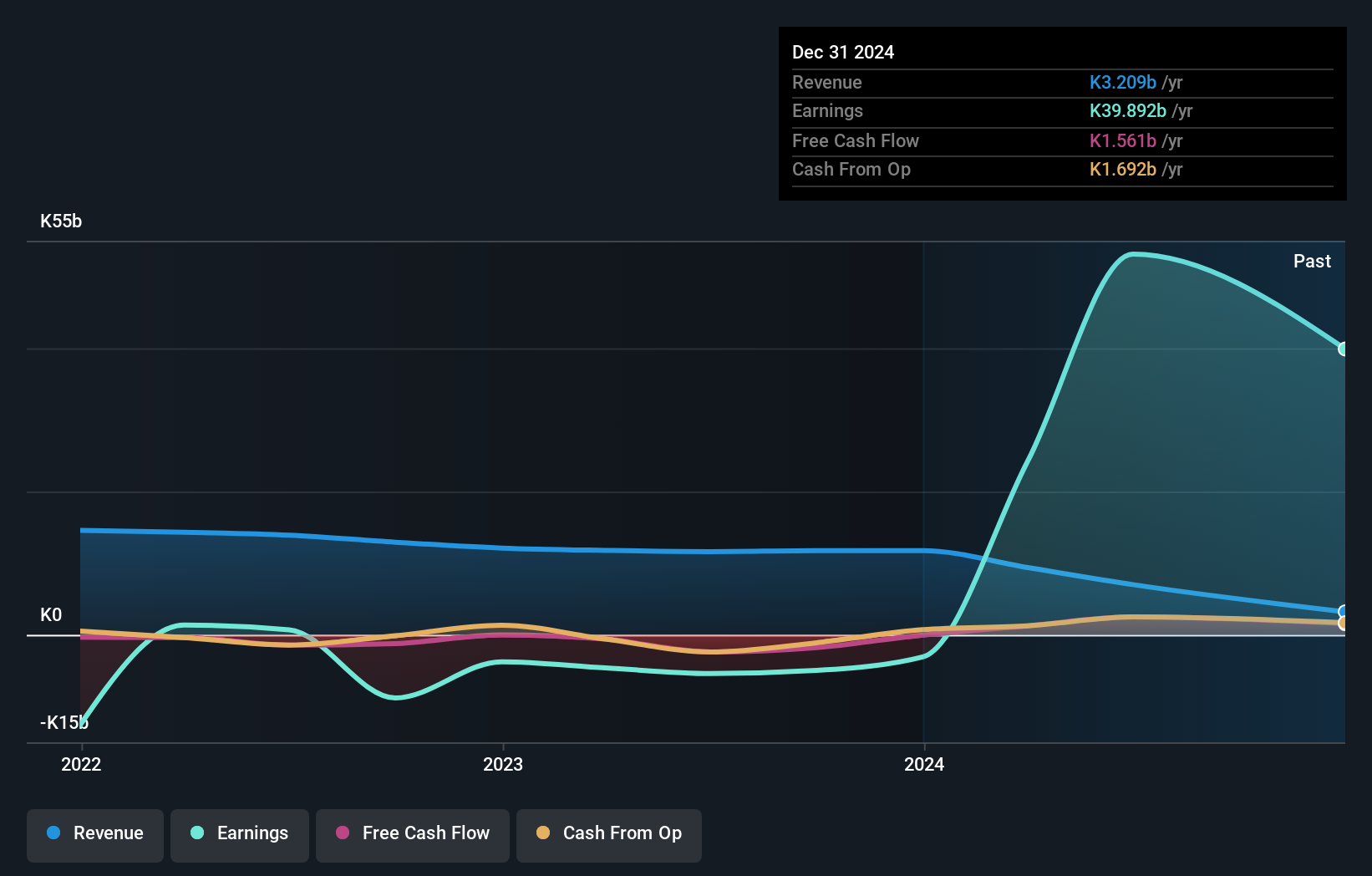Click the K39.892b earnings value

click(x=1128, y=111)
